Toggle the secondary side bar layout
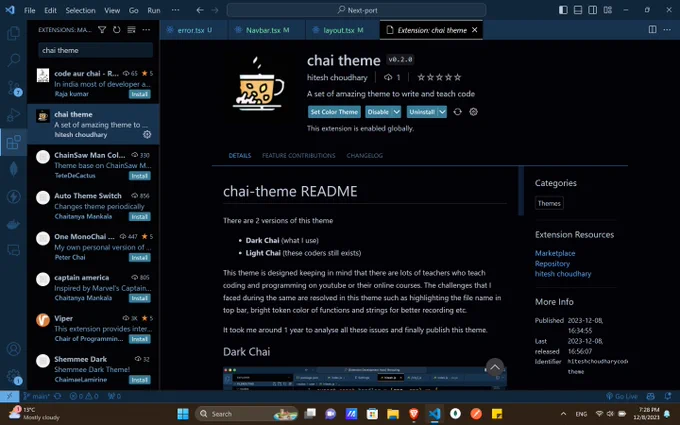The width and height of the screenshot is (680, 425). (x=592, y=10)
